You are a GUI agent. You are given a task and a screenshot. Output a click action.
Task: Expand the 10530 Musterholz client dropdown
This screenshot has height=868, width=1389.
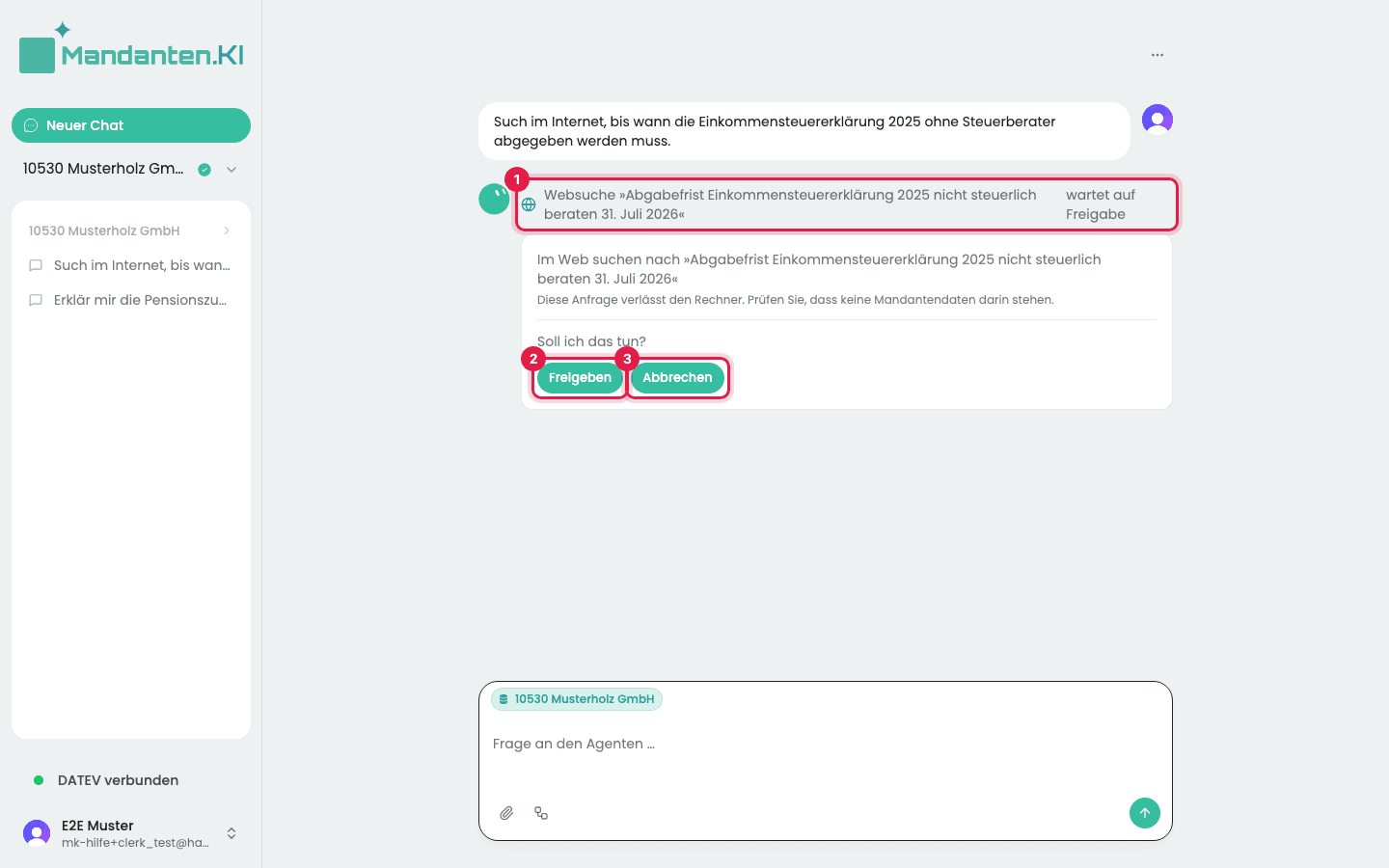(231, 170)
